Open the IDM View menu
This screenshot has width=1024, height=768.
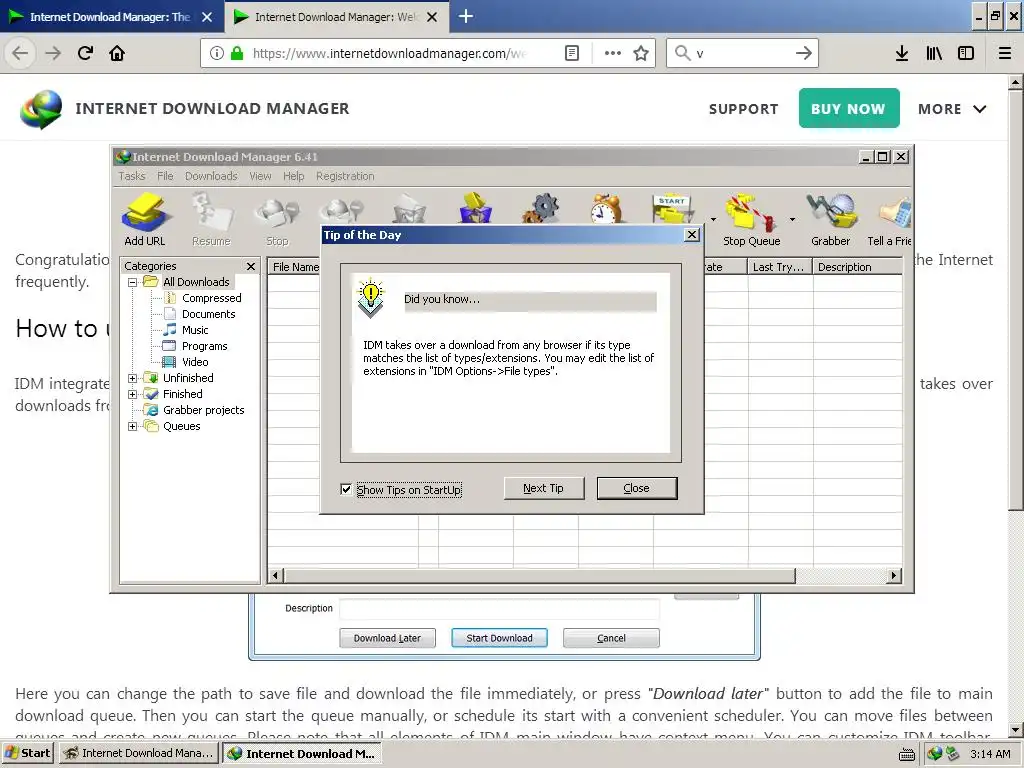[260, 176]
